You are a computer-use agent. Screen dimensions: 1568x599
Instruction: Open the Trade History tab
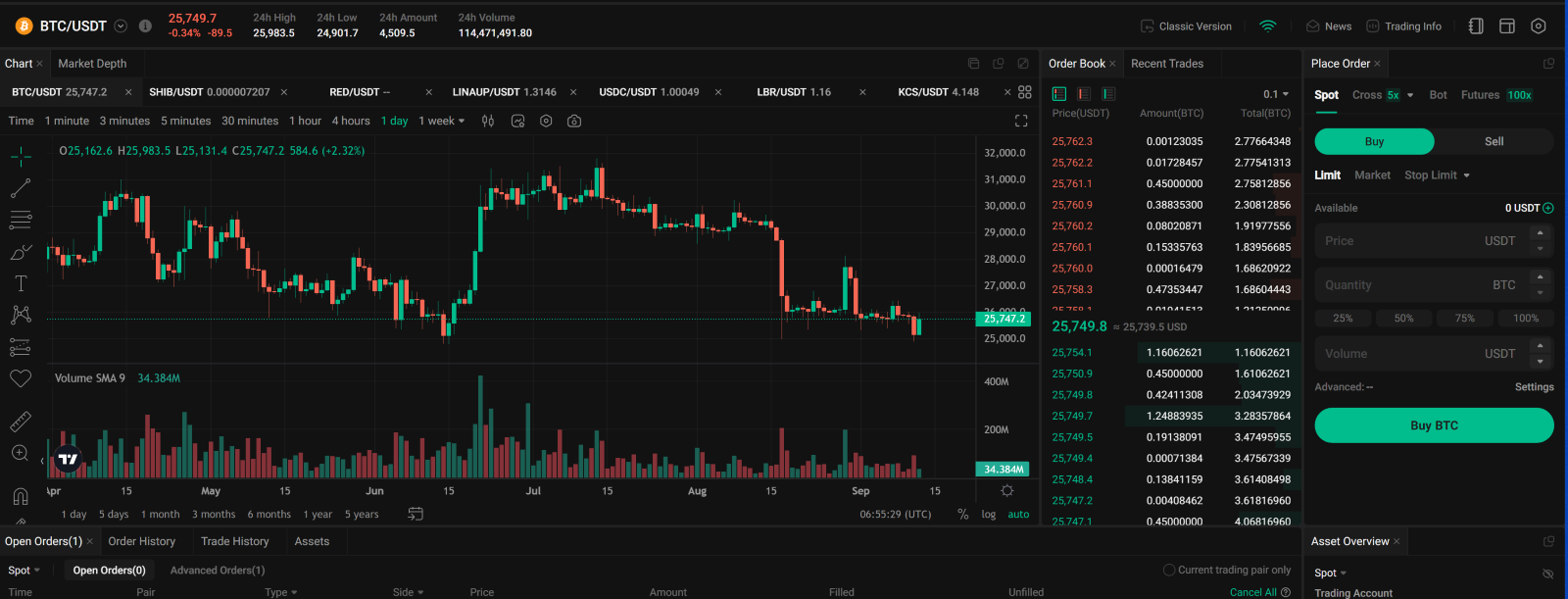(234, 541)
